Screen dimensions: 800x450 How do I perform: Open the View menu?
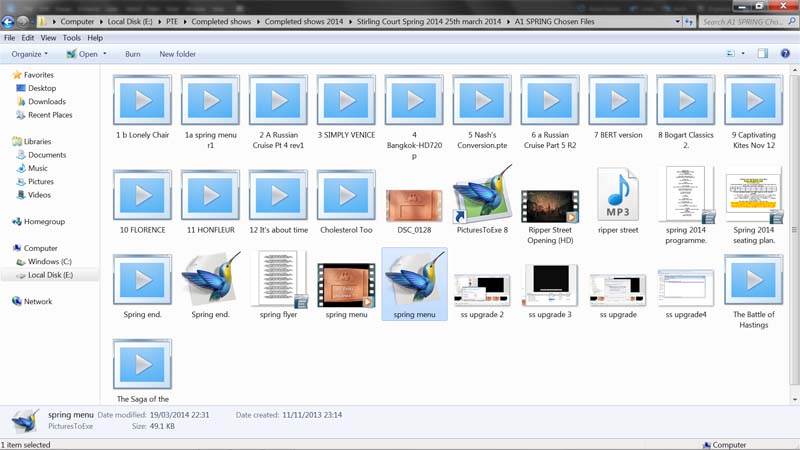point(47,38)
